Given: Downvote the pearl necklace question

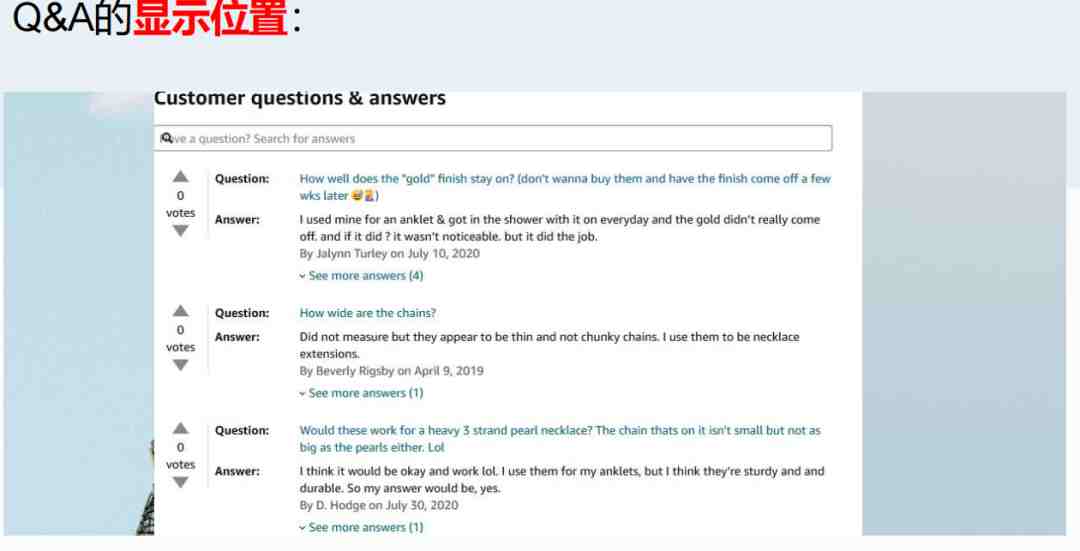Looking at the screenshot, I should (x=180, y=482).
